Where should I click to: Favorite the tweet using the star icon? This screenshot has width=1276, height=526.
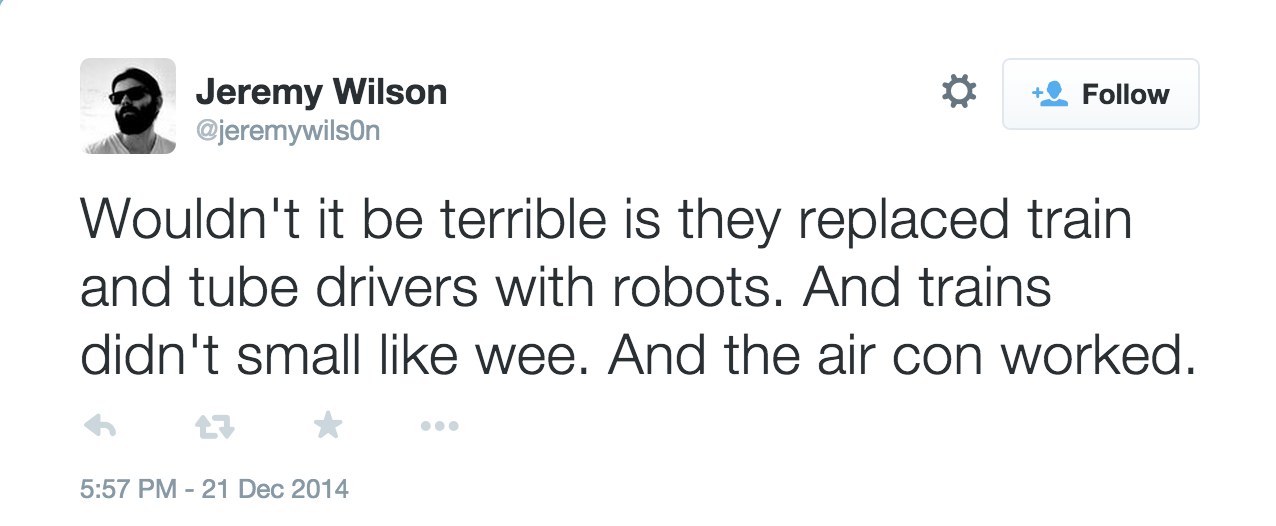pyautogui.click(x=328, y=427)
